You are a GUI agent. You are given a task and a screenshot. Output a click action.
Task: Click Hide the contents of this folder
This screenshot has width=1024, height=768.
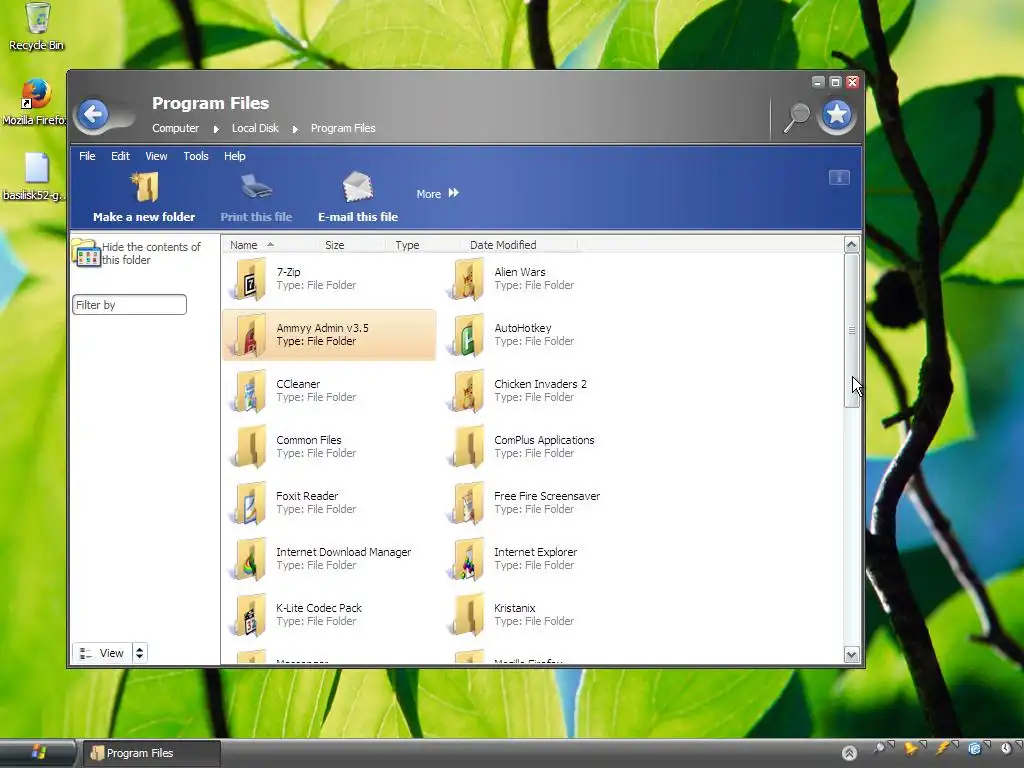coord(137,253)
